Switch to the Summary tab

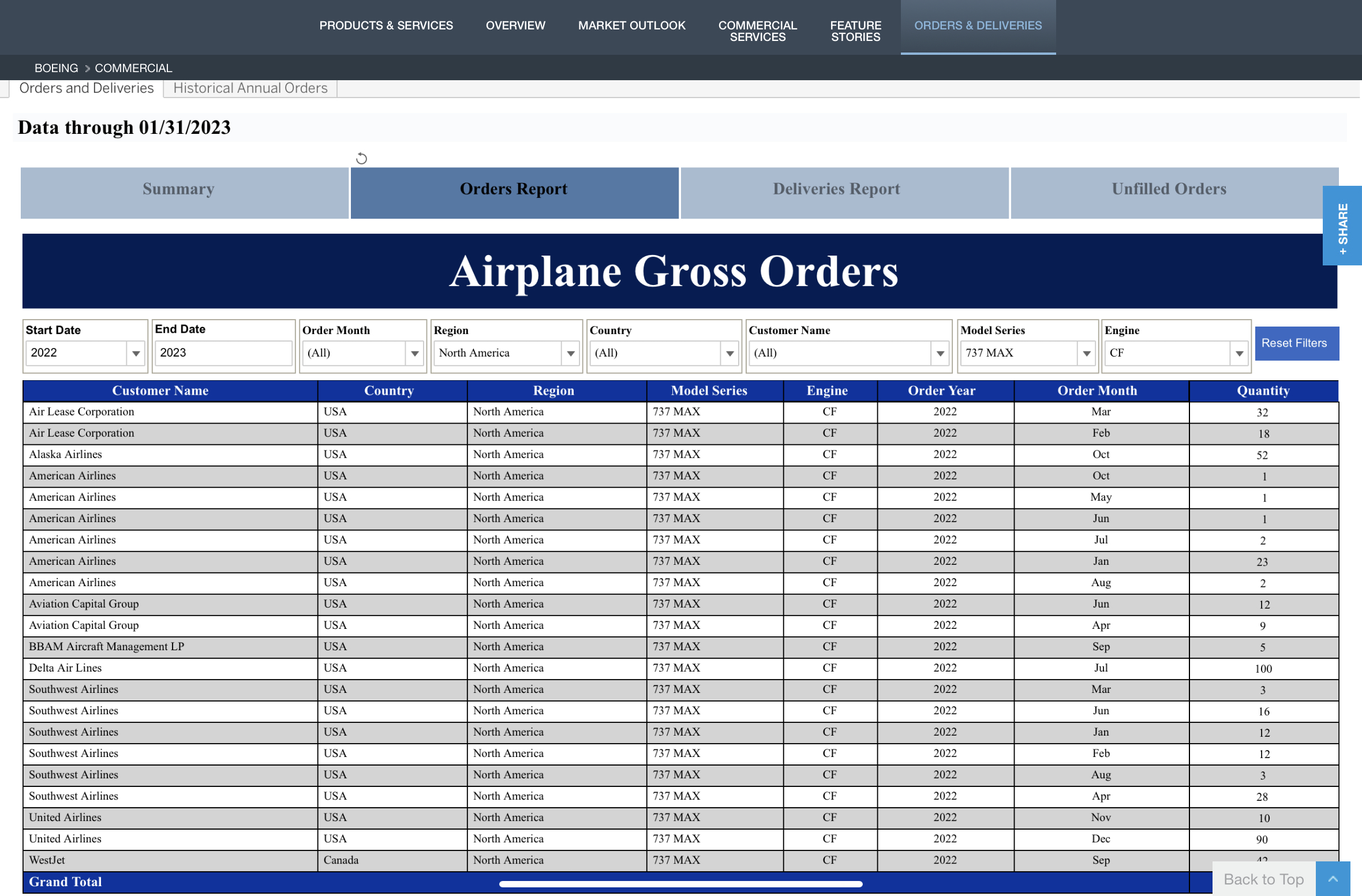pos(184,193)
